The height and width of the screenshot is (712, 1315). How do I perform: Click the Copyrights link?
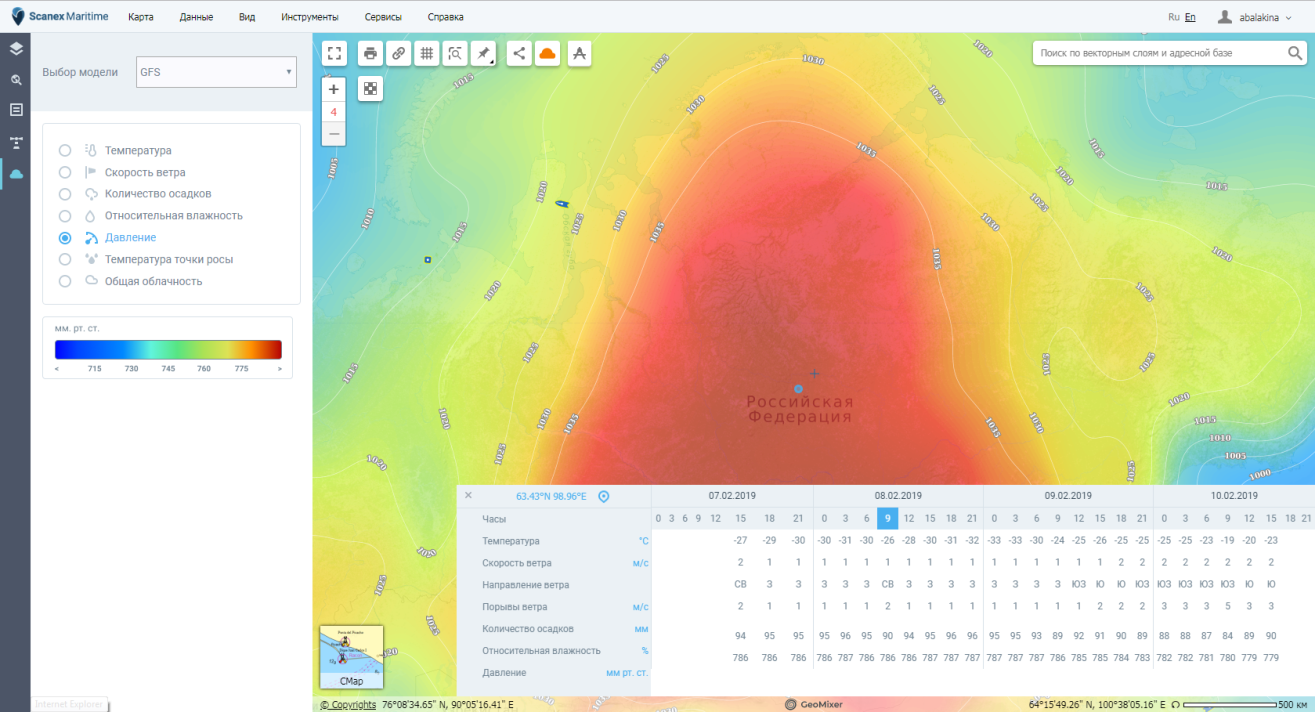click(x=348, y=705)
